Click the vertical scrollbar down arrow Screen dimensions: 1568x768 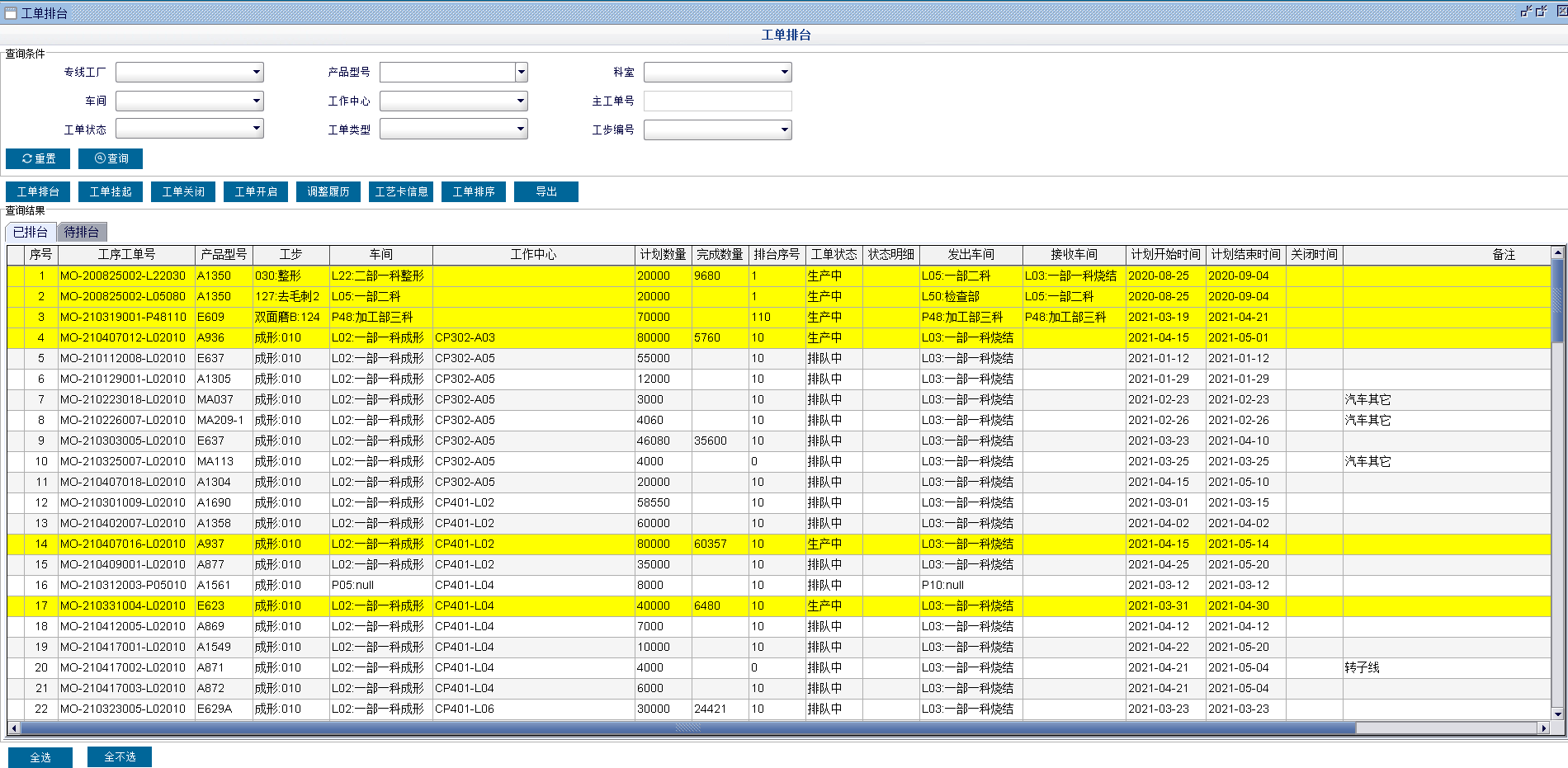point(1557,714)
